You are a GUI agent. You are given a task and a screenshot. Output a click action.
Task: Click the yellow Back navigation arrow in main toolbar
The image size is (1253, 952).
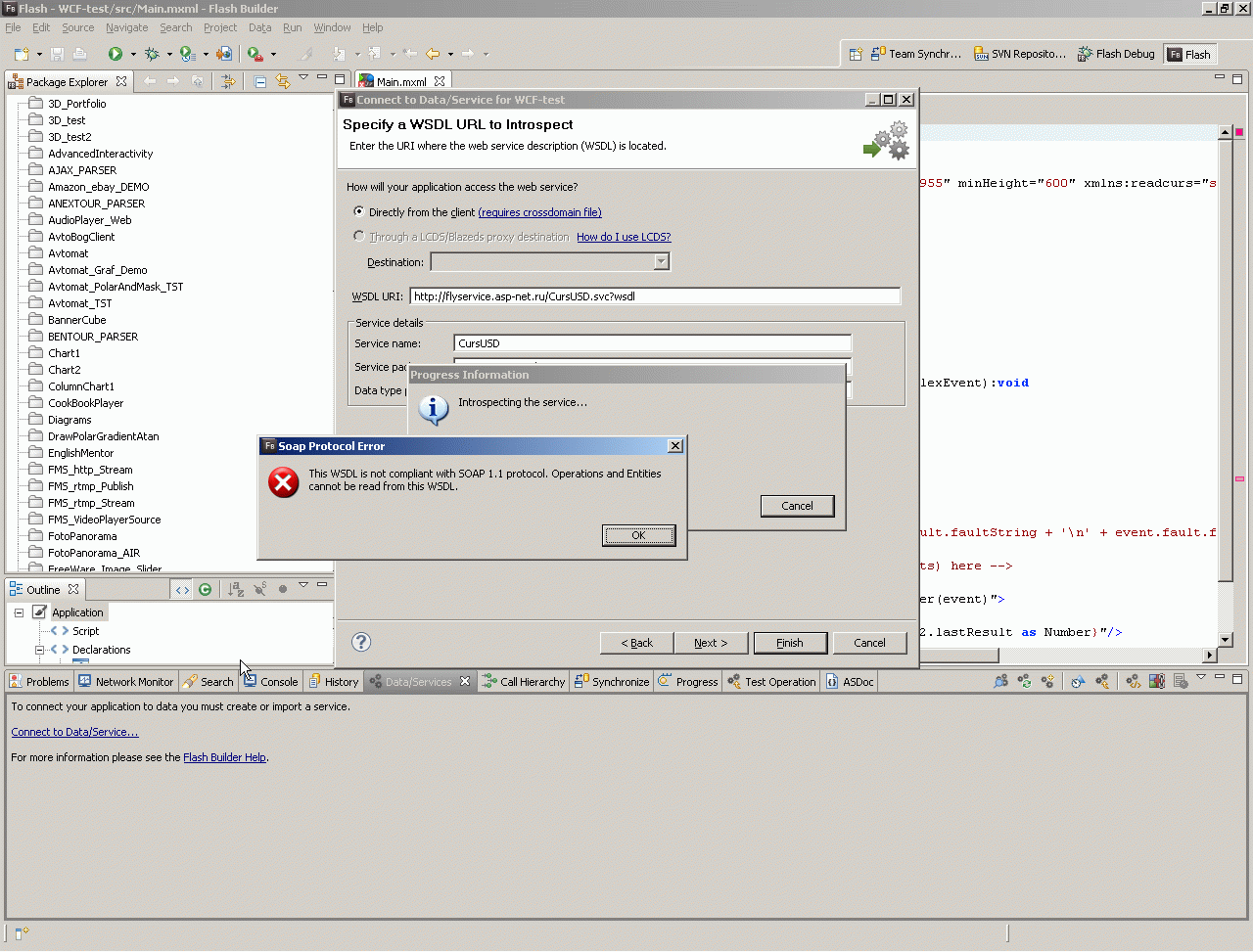[x=433, y=54]
